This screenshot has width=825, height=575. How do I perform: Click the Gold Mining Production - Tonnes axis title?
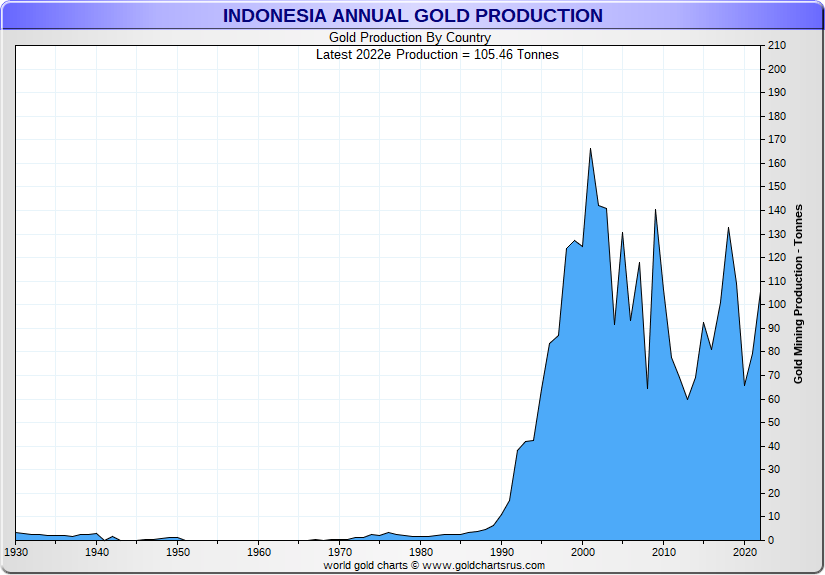point(798,293)
